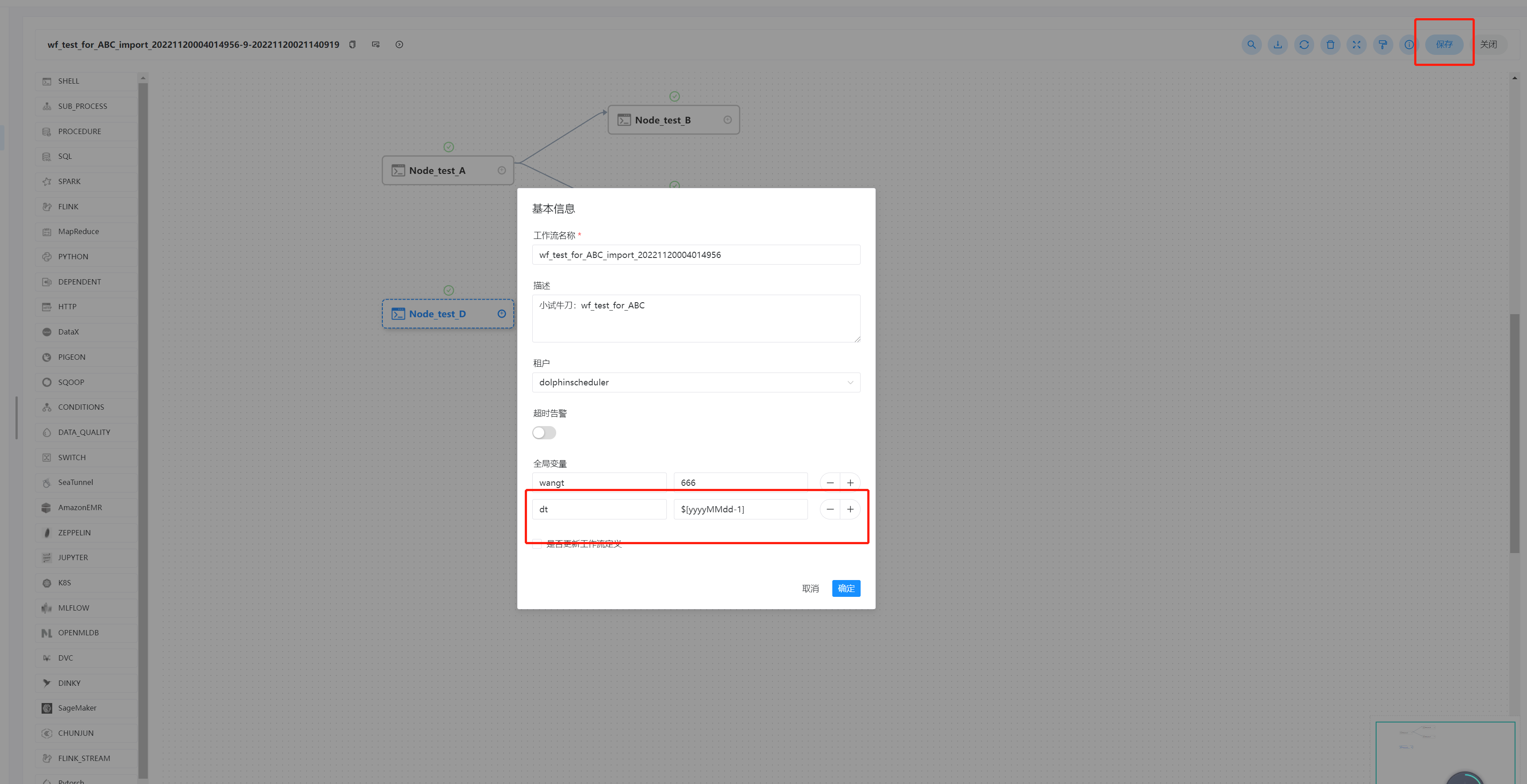Click the download workflow icon
The height and width of the screenshot is (784, 1527).
click(x=1277, y=44)
